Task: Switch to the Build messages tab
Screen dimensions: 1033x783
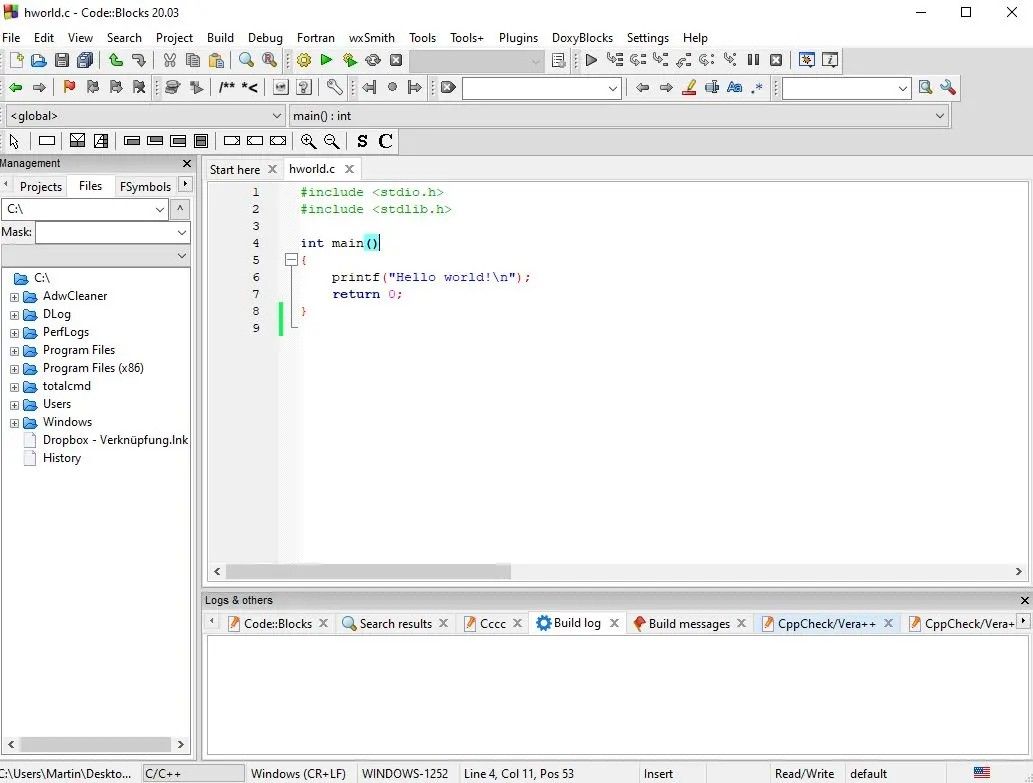Action: click(x=688, y=623)
